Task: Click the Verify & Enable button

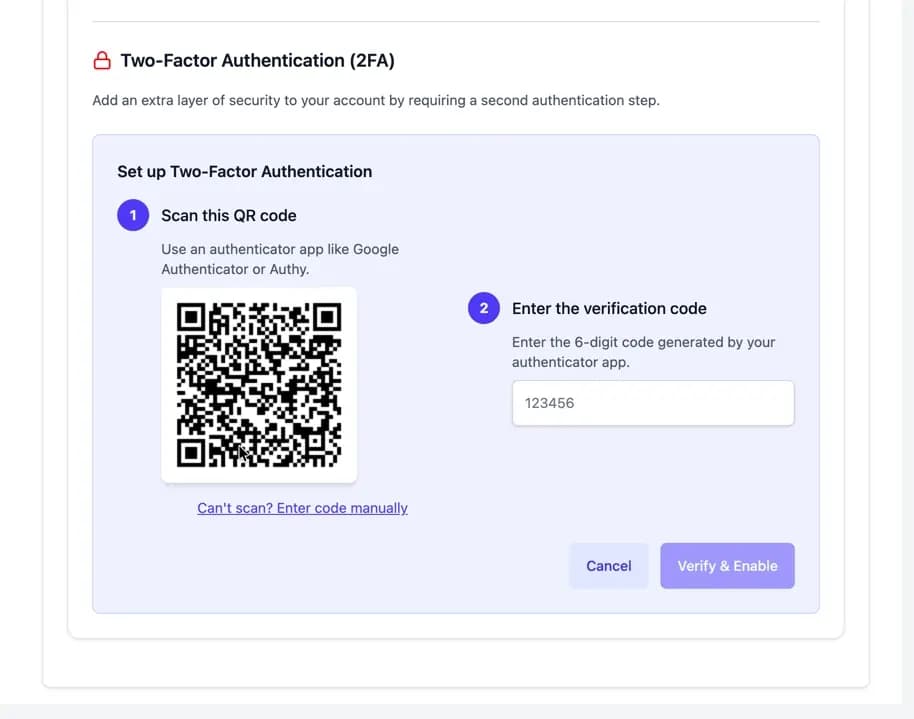Action: click(727, 566)
